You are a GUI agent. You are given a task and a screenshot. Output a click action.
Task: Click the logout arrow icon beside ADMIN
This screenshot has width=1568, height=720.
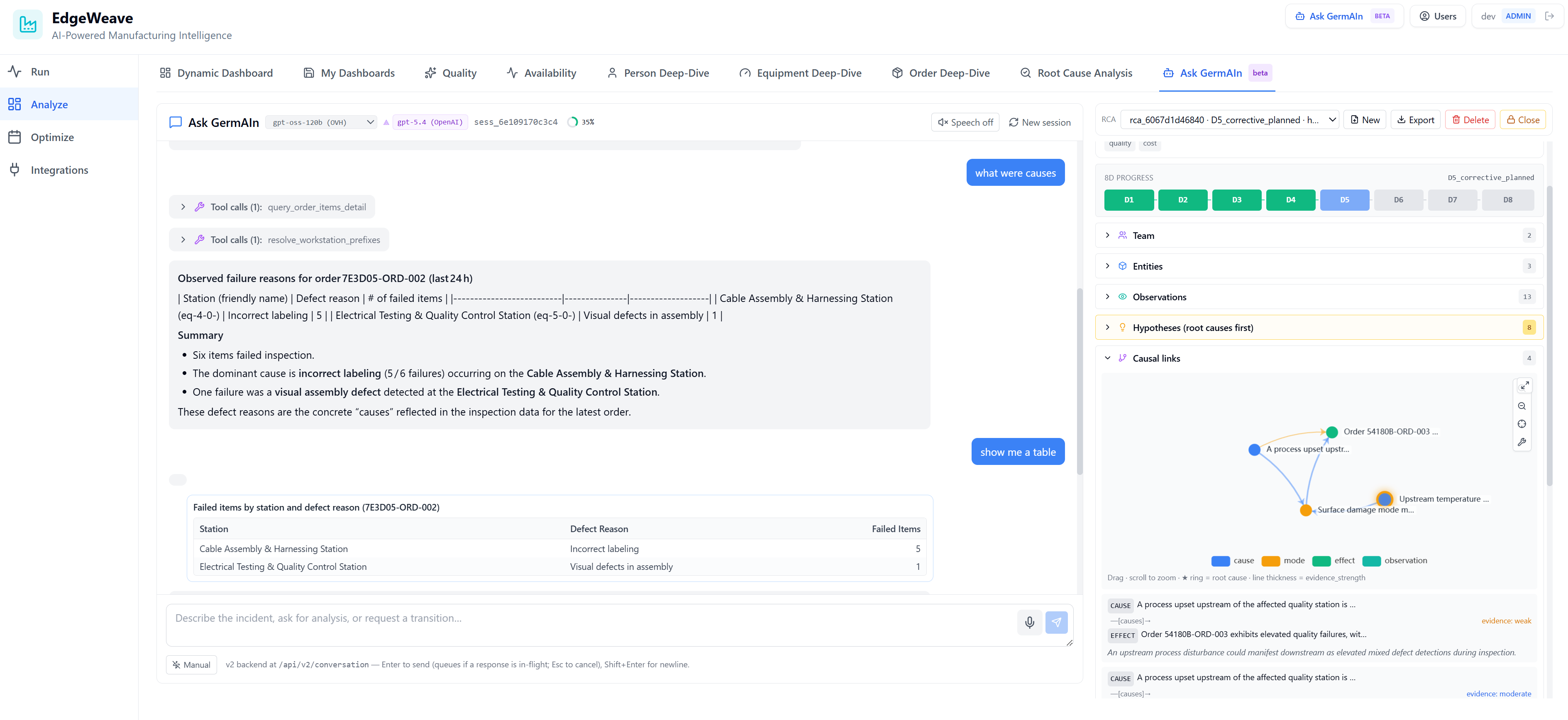(1550, 17)
